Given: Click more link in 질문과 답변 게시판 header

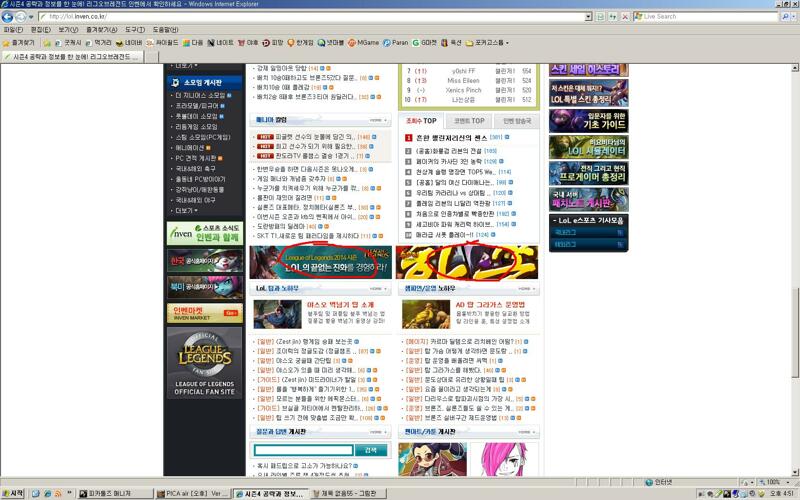Looking at the screenshot, I should [378, 432].
